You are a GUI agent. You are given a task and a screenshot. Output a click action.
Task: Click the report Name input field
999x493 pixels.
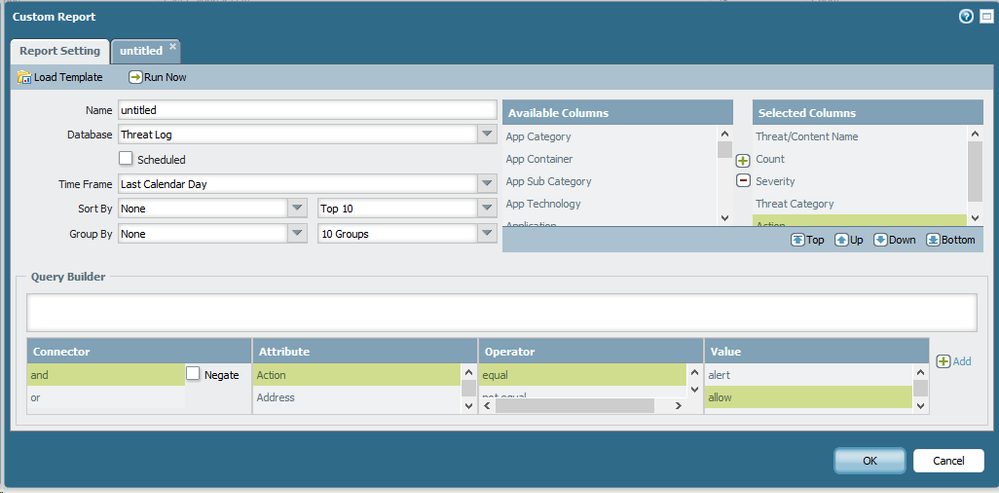pos(307,110)
